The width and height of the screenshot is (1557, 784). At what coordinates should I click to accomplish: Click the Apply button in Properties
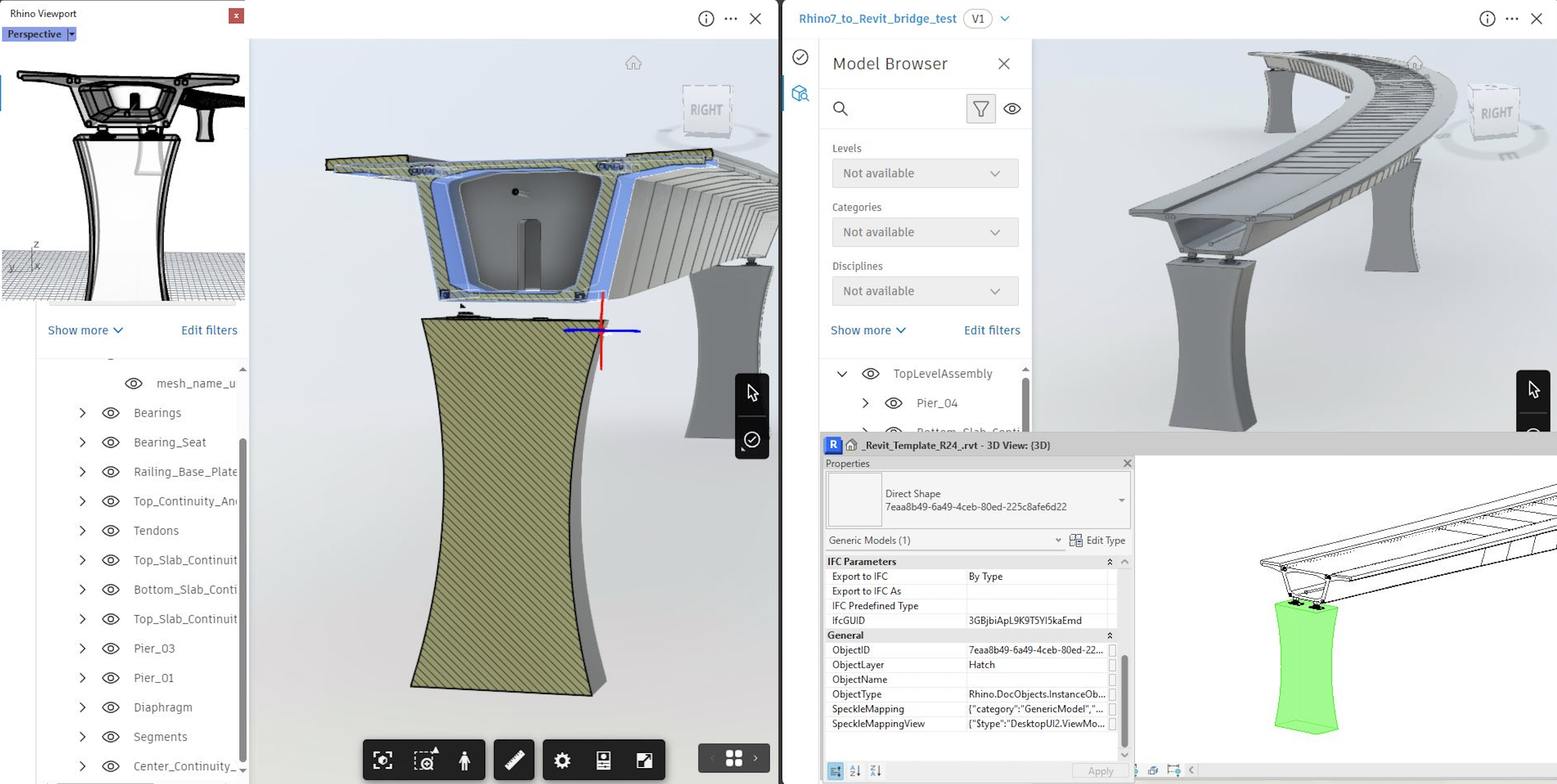click(x=1100, y=771)
